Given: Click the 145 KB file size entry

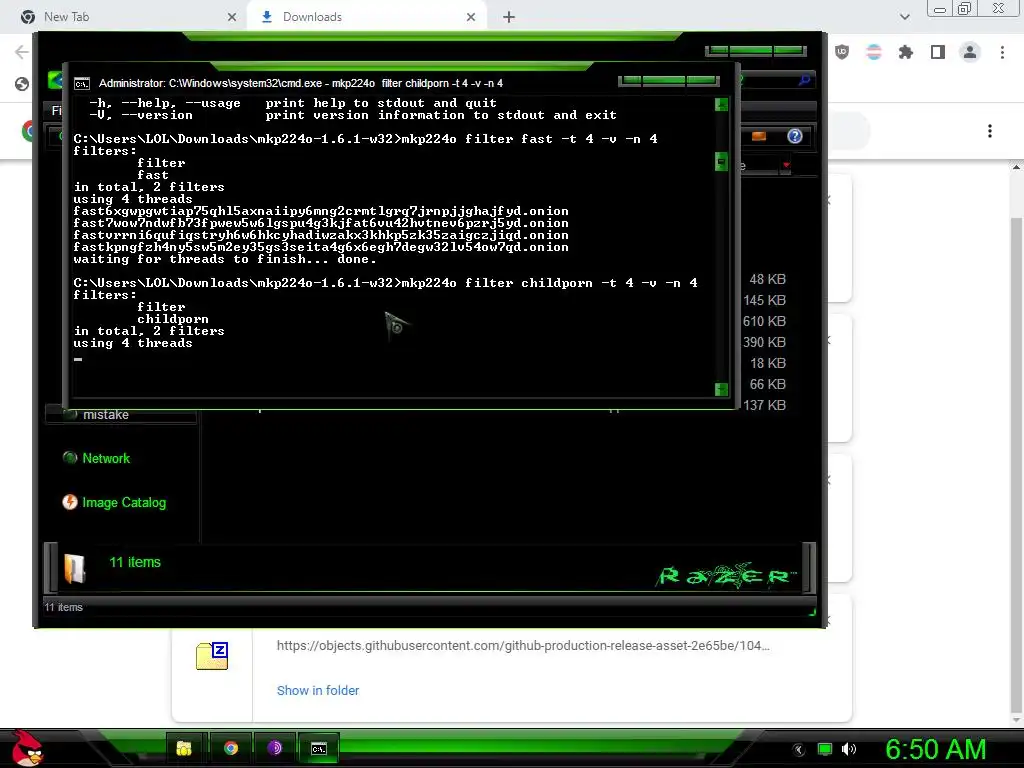Looking at the screenshot, I should [764, 300].
